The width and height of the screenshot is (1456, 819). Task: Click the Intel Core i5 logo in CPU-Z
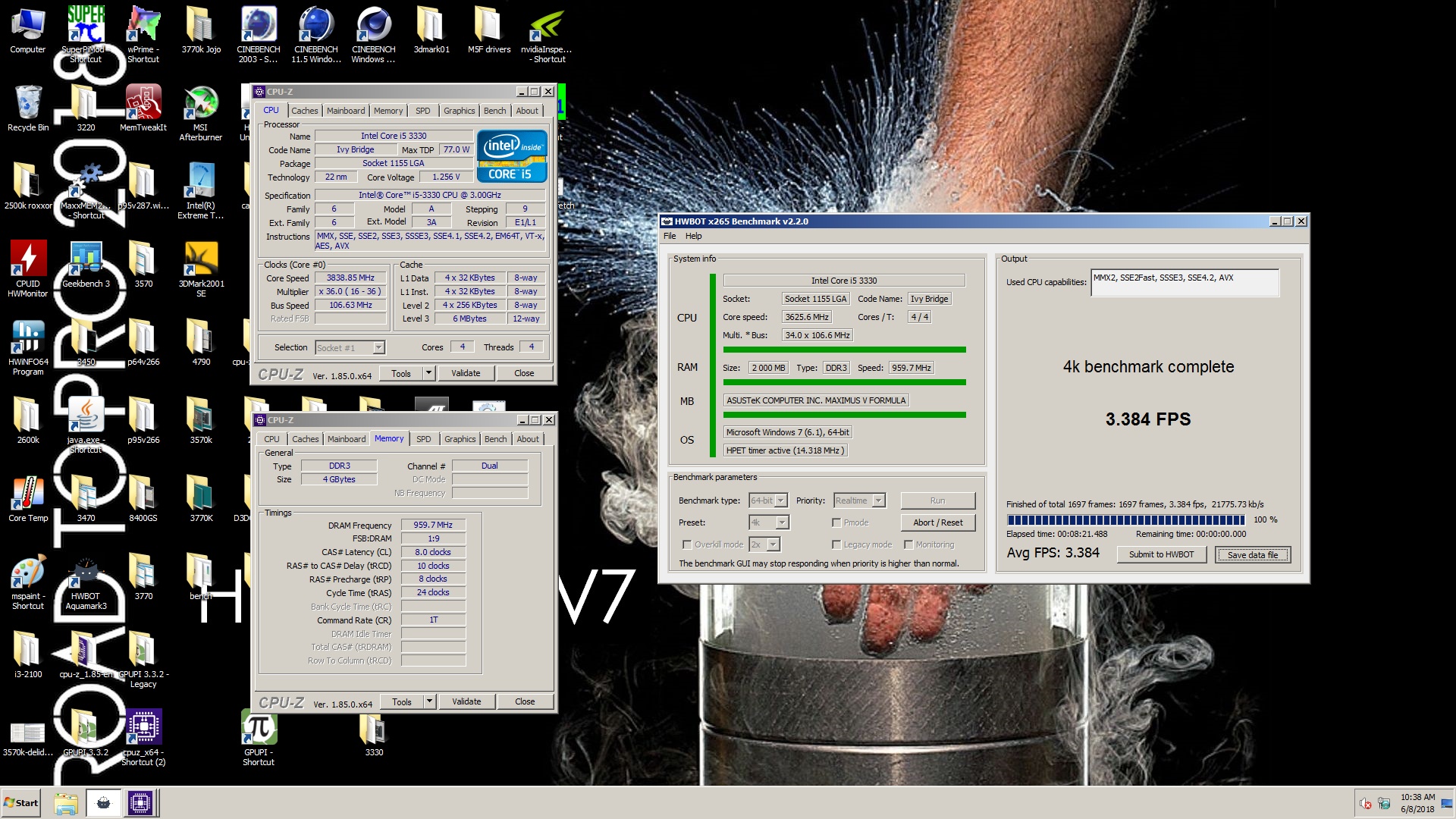click(x=512, y=156)
